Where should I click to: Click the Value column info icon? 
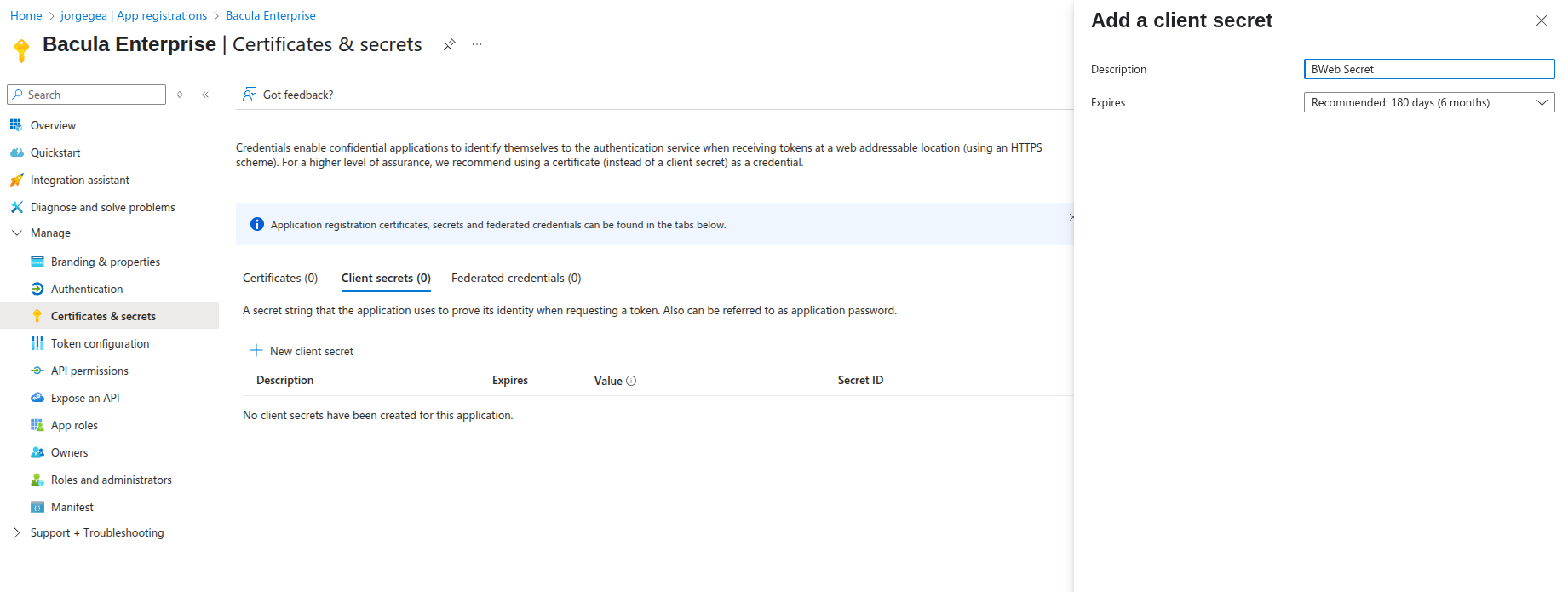click(x=631, y=381)
